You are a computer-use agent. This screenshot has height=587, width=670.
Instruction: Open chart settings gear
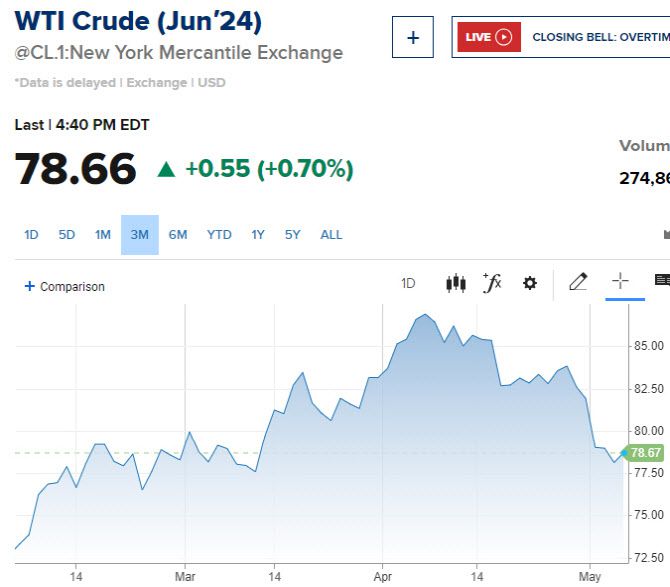530,283
